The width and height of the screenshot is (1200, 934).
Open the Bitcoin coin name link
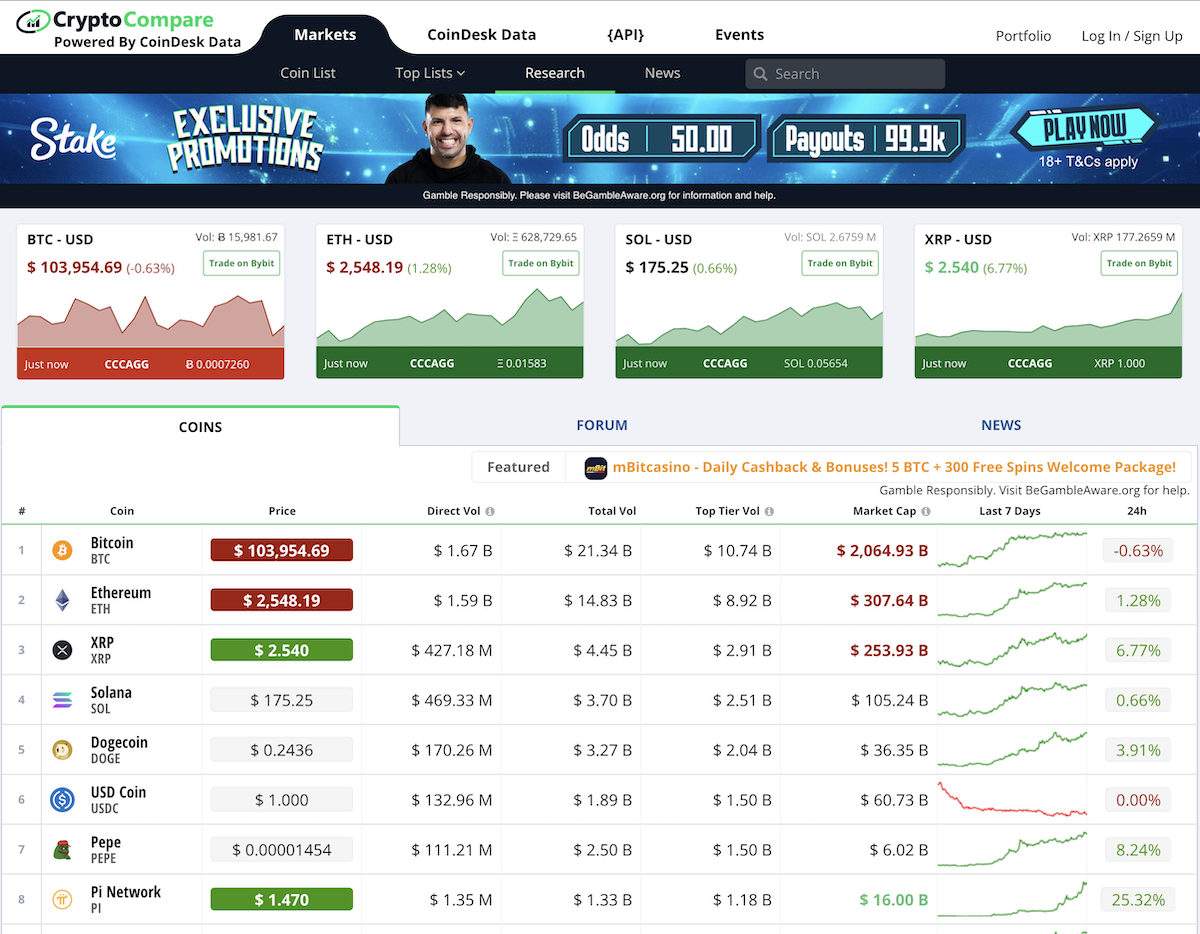click(x=112, y=542)
